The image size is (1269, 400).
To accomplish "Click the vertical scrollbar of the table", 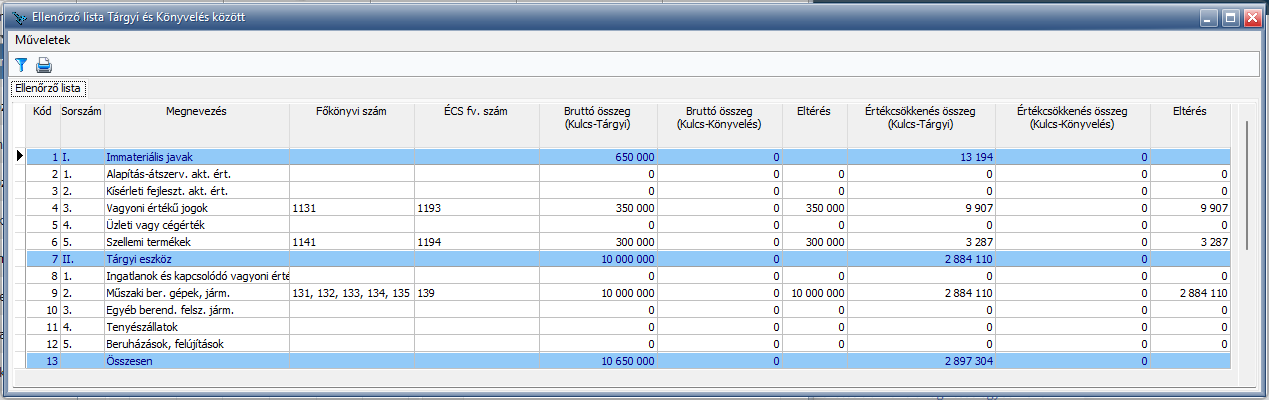I will (1246, 184).
